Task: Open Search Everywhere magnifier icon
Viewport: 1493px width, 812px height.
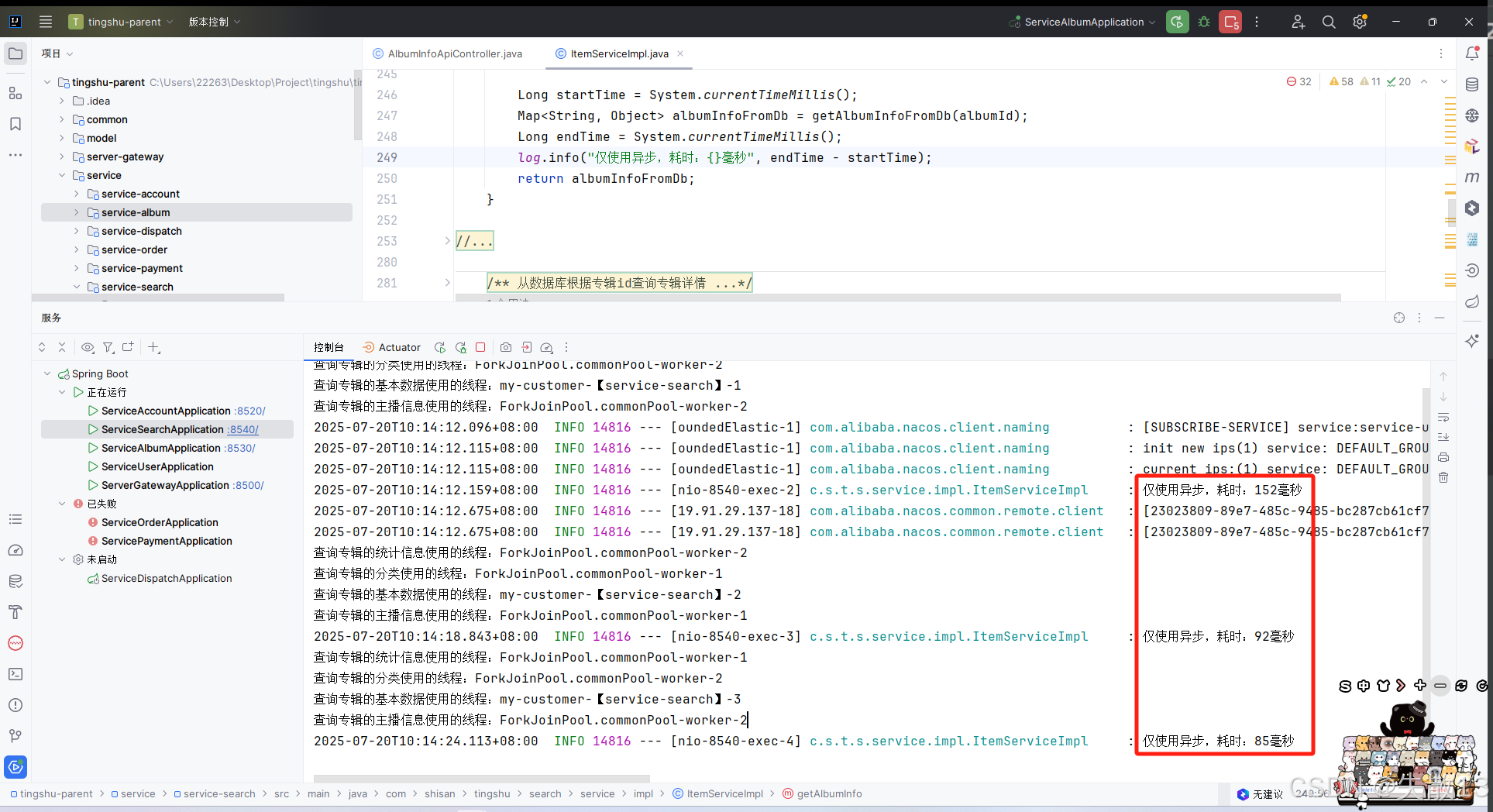Action: (x=1329, y=22)
